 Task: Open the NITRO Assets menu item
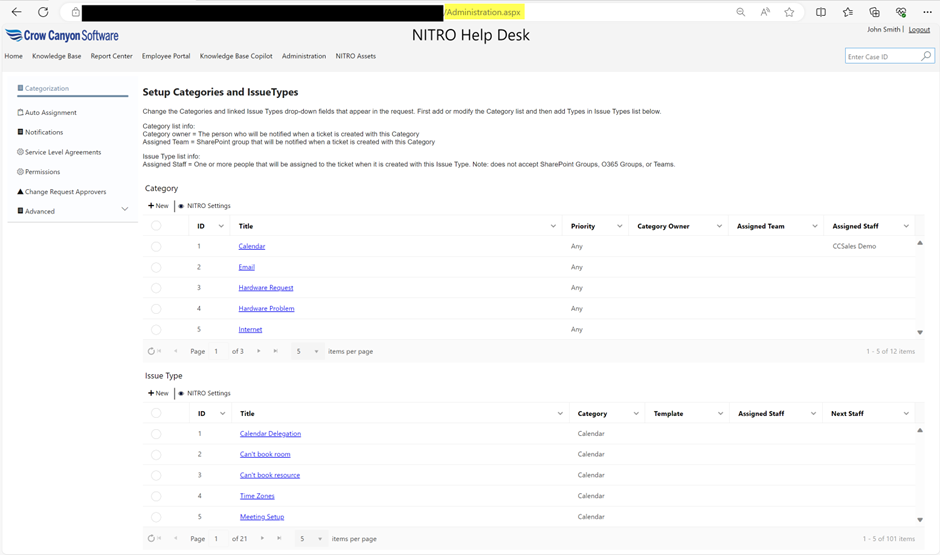pyautogui.click(x=355, y=56)
